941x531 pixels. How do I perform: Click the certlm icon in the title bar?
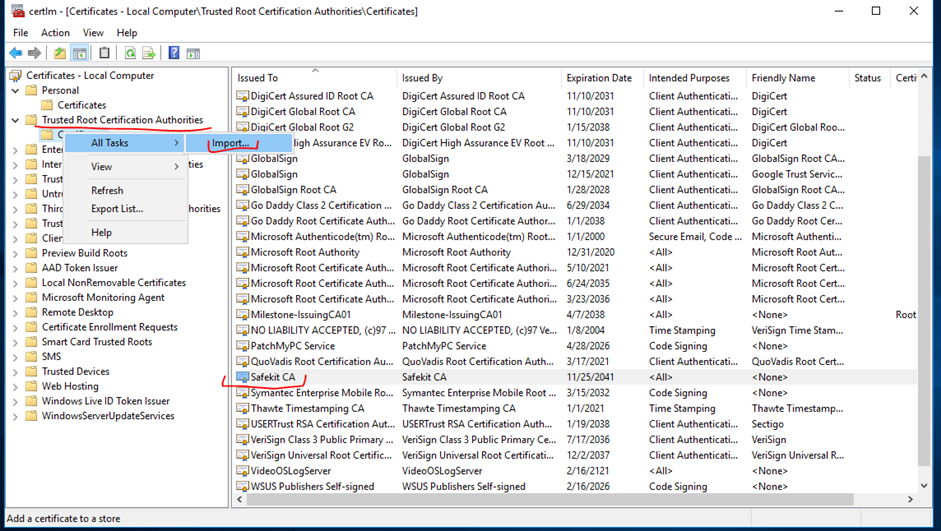point(17,11)
